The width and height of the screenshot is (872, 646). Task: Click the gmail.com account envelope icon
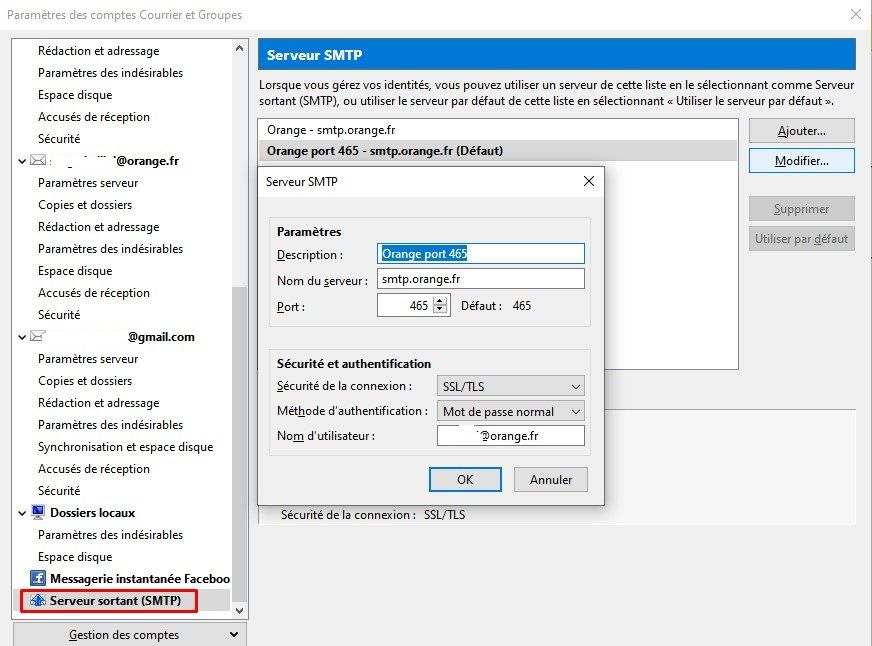click(x=38, y=336)
